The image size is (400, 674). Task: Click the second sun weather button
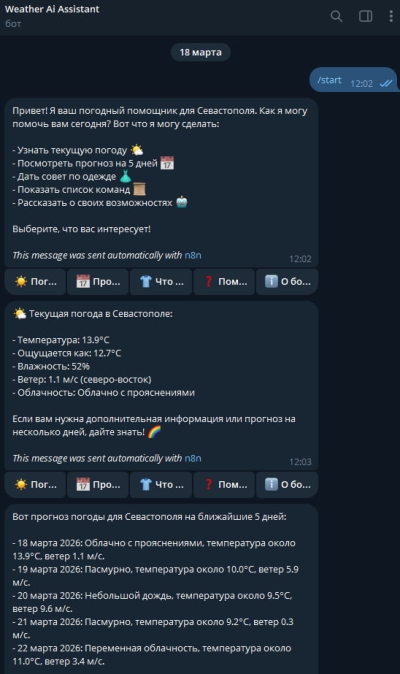[35, 484]
